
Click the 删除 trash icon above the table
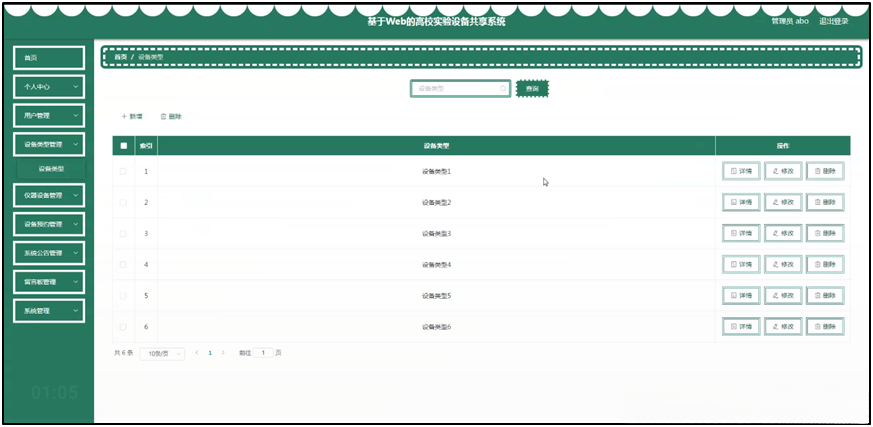(171, 116)
